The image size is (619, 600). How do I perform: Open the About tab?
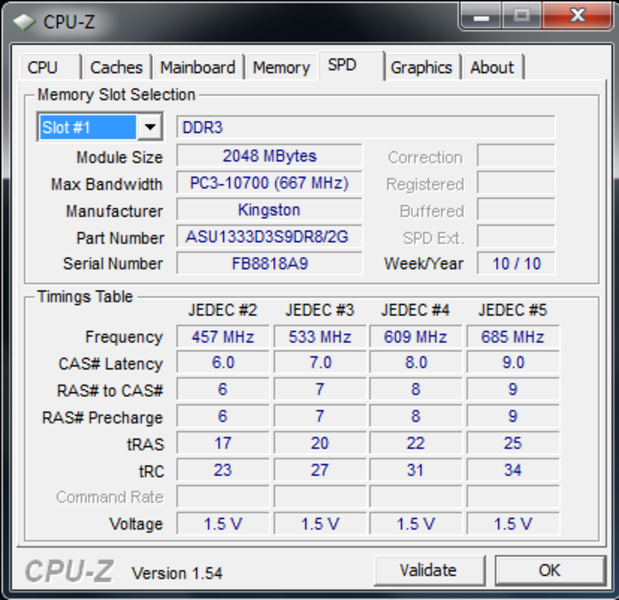[493, 67]
